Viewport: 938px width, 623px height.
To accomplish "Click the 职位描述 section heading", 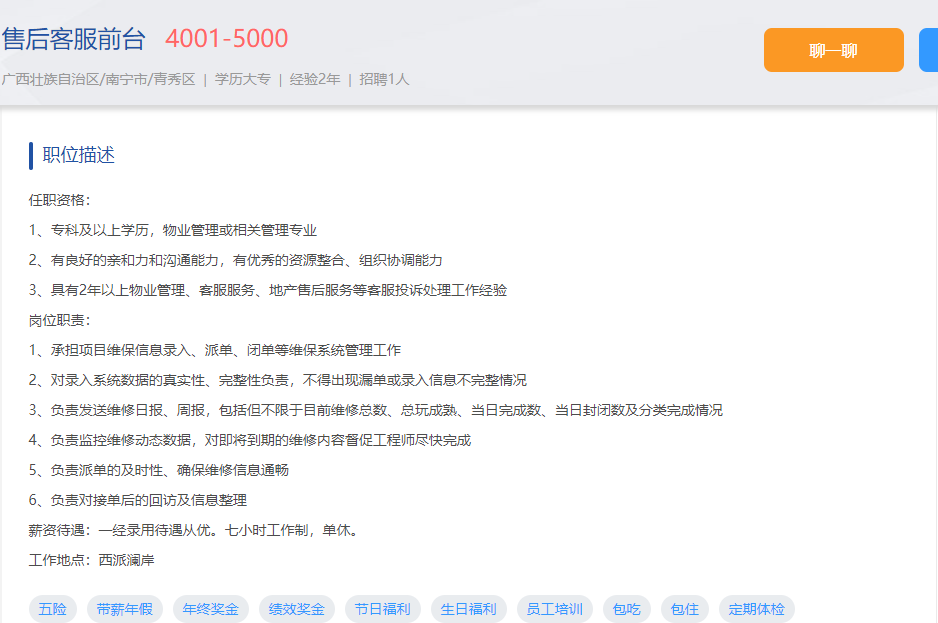I will 79,155.
